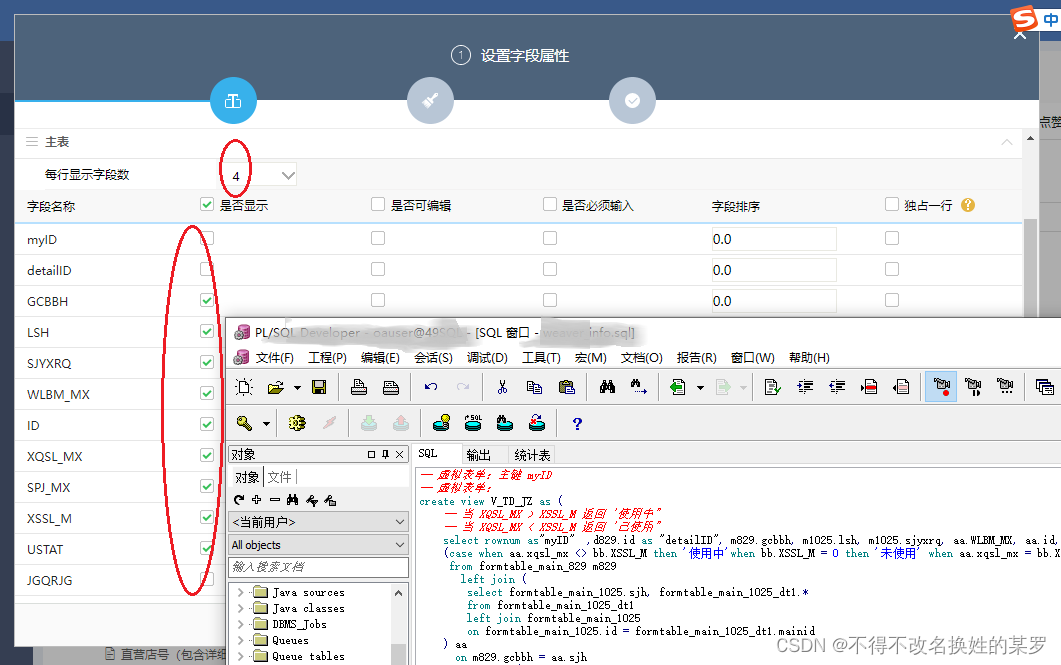Expand the Java sources tree node
This screenshot has height=665, width=1061.
tap(240, 592)
